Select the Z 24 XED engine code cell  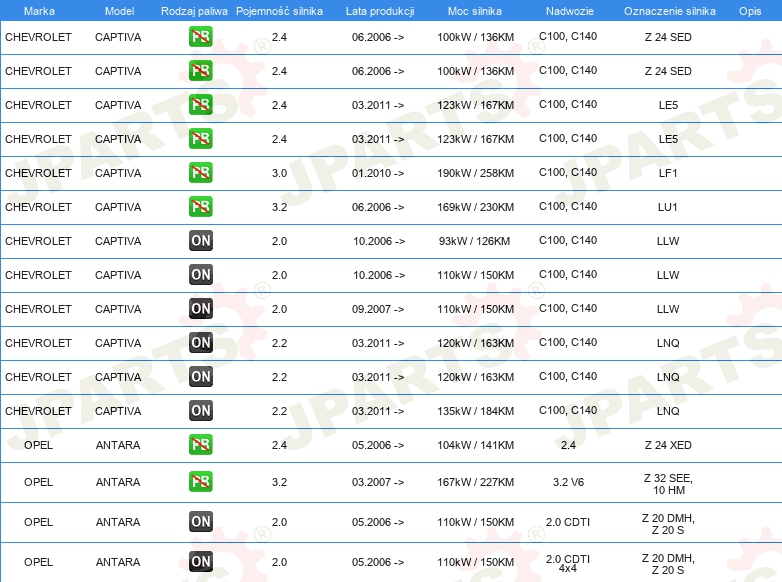coord(668,445)
